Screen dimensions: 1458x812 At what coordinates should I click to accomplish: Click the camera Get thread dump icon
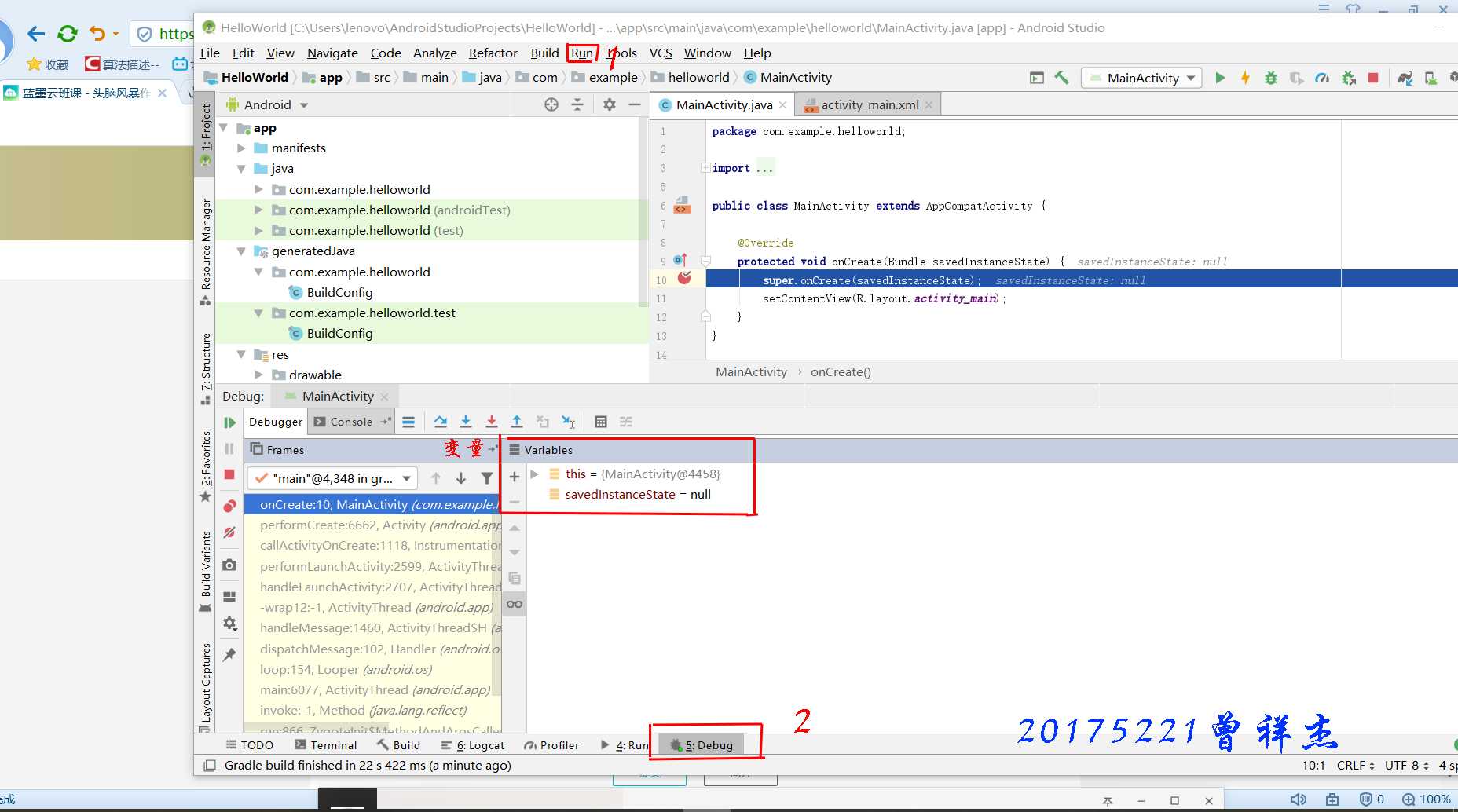229,565
